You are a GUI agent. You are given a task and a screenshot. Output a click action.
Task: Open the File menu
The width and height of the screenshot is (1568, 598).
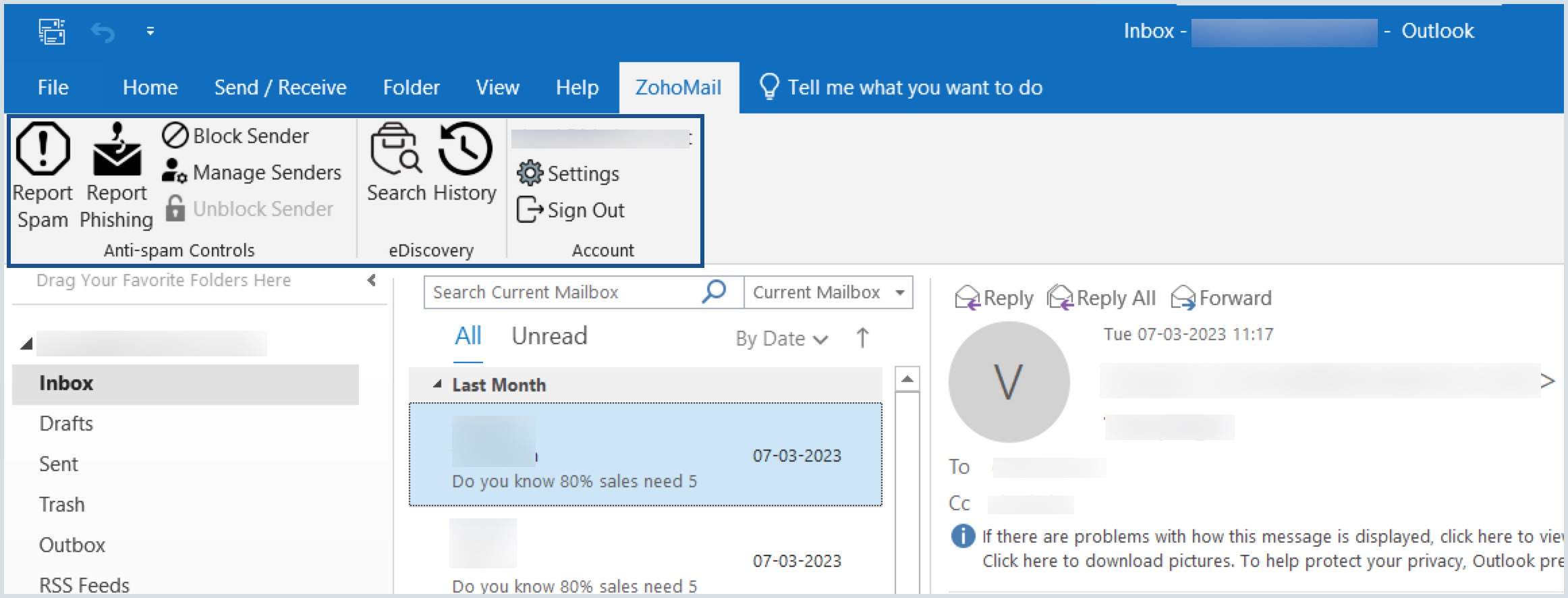(53, 88)
